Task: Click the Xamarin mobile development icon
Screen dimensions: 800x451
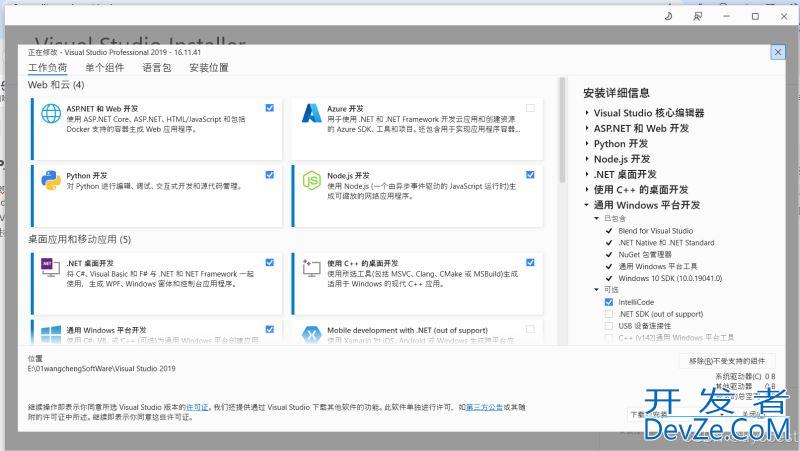Action: pyautogui.click(x=311, y=334)
